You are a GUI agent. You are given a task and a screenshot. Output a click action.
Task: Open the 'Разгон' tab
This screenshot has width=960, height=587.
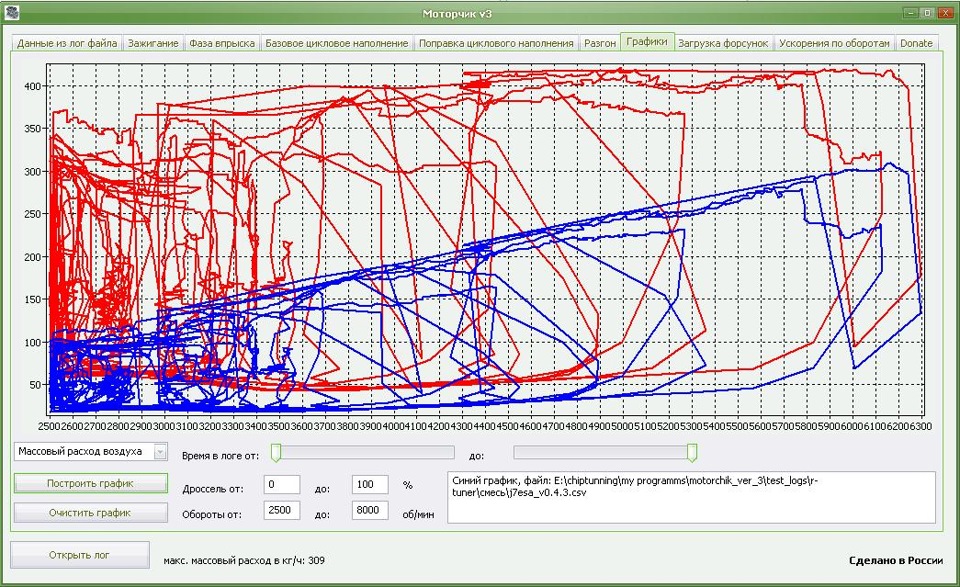pos(600,43)
